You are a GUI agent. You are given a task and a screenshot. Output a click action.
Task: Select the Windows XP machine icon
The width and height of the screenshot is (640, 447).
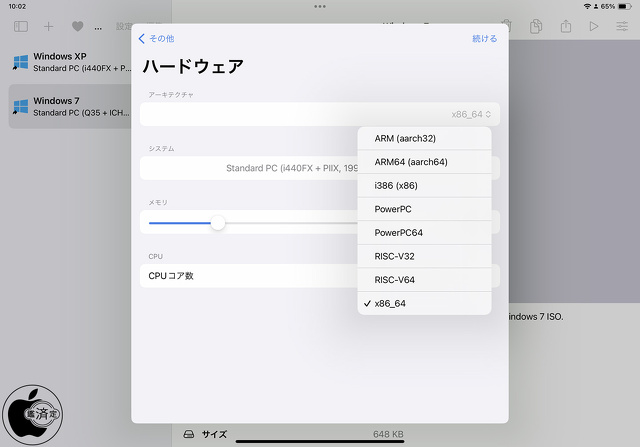(x=20, y=63)
